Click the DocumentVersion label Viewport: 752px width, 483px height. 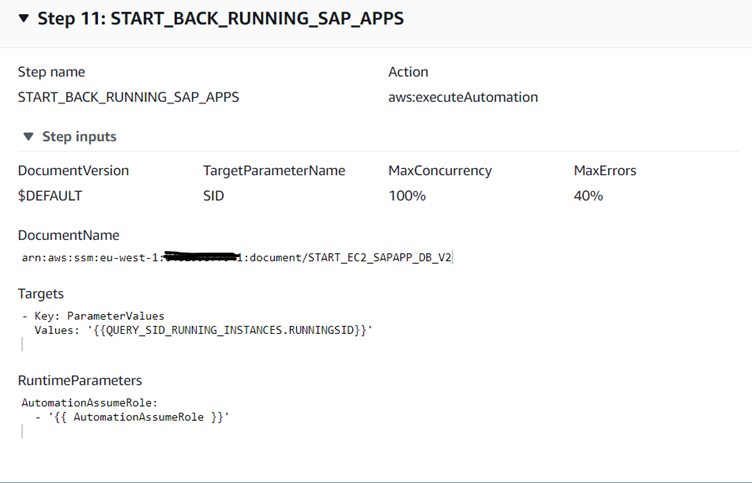(x=73, y=171)
